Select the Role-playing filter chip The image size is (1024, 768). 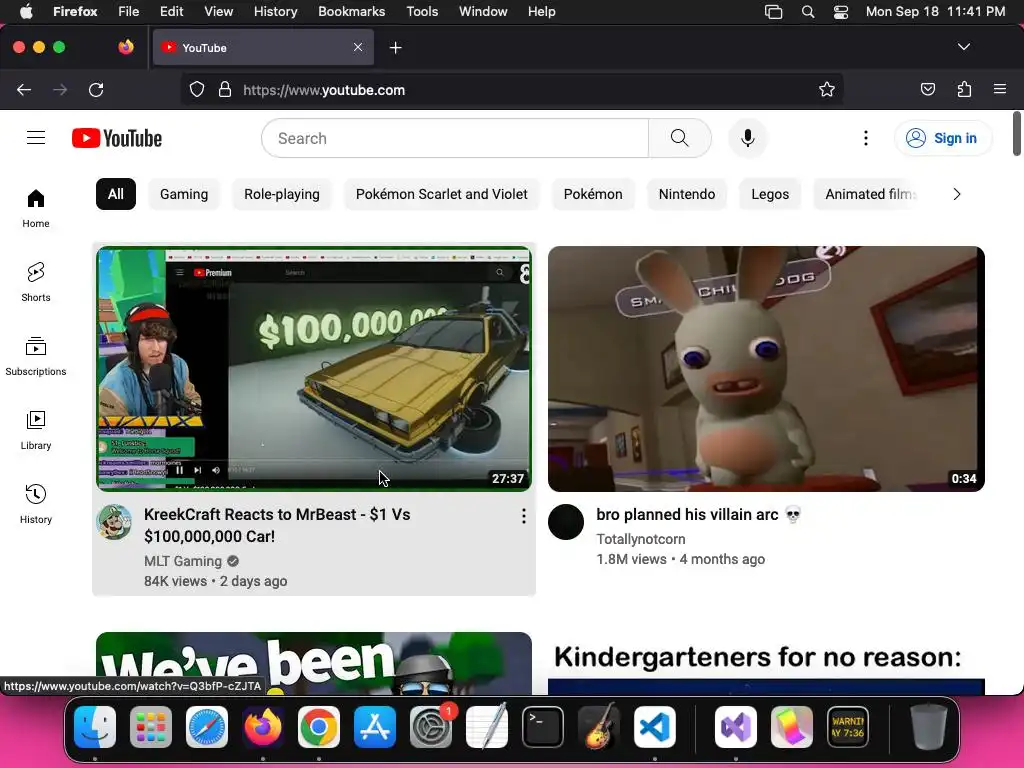[x=282, y=194]
